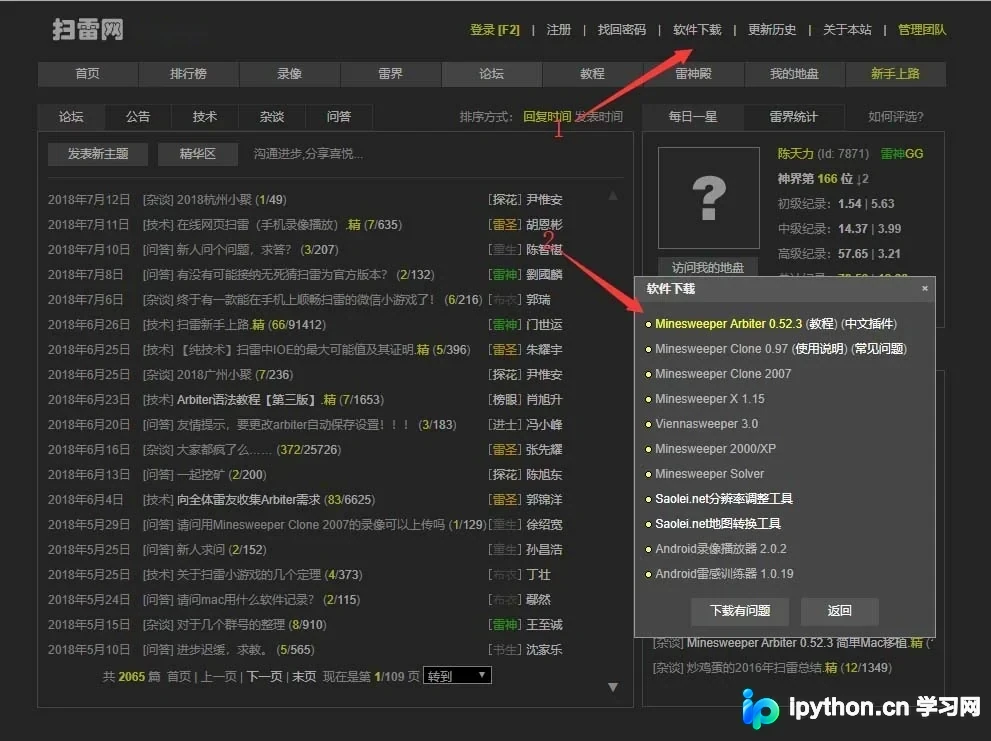The width and height of the screenshot is (991, 741).
Task: Download Minesweeper Arbiter 0.52.3
Action: tap(728, 324)
